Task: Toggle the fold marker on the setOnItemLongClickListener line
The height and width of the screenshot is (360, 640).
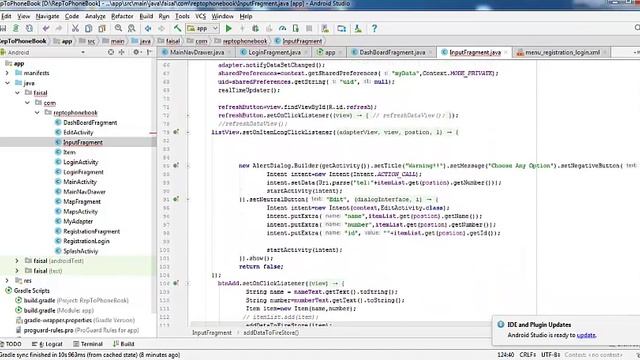Action: coord(188,132)
